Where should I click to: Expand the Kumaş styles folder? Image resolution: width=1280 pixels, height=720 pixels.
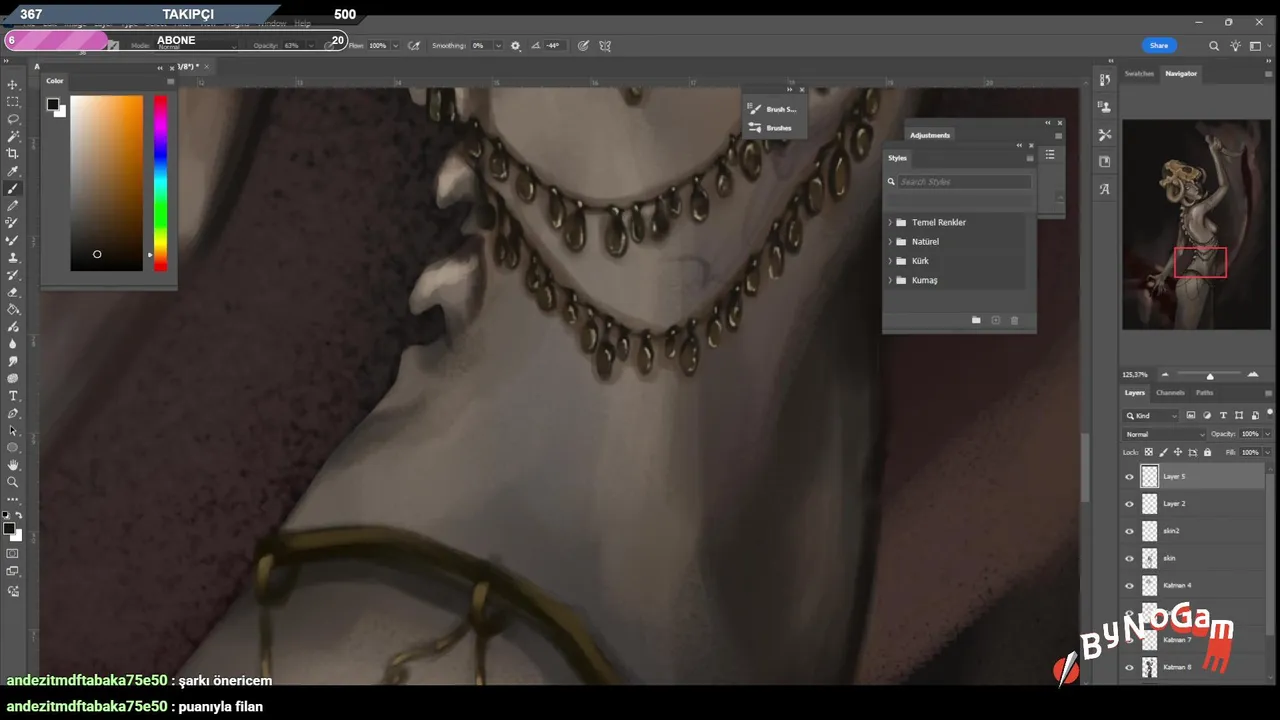pyautogui.click(x=890, y=280)
